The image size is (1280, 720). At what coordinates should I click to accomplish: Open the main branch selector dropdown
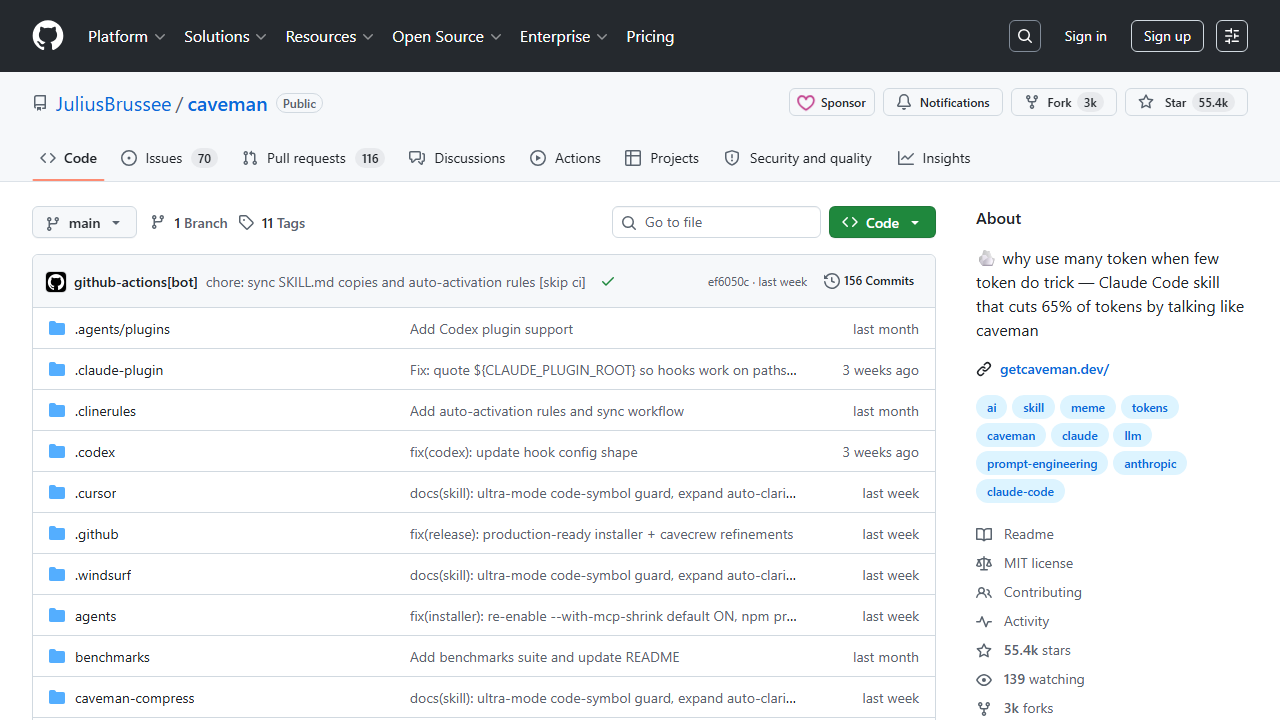point(84,223)
